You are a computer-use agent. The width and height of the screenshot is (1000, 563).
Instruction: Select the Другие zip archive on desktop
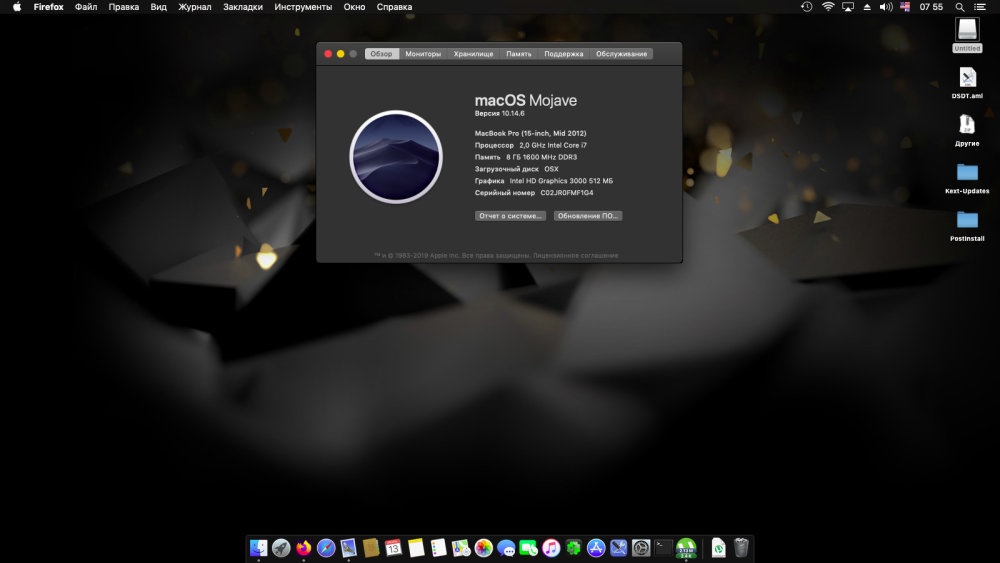tap(967, 130)
